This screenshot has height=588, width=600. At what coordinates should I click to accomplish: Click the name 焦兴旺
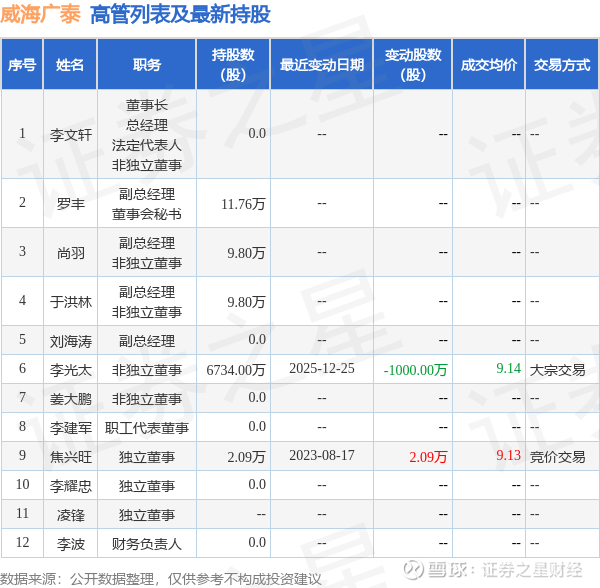pyautogui.click(x=71, y=456)
